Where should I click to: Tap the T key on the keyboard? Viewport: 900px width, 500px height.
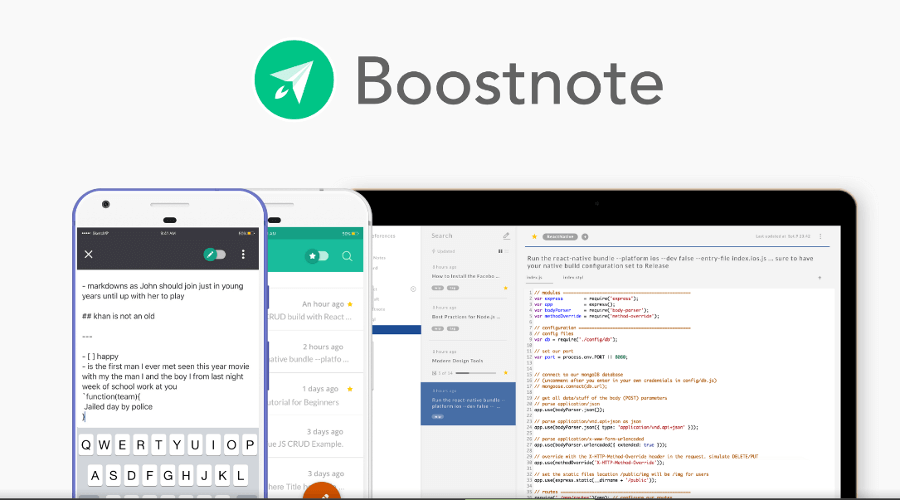[x=159, y=445]
